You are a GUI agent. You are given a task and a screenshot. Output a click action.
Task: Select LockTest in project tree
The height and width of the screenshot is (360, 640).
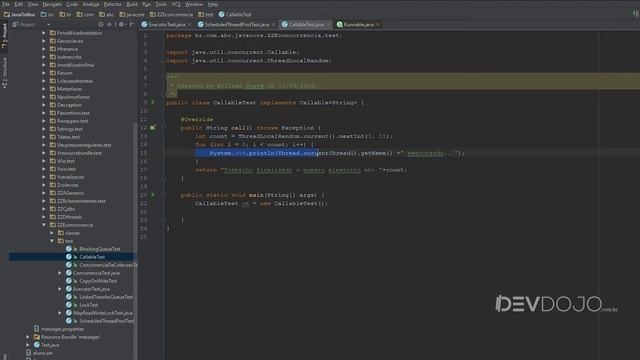89,305
